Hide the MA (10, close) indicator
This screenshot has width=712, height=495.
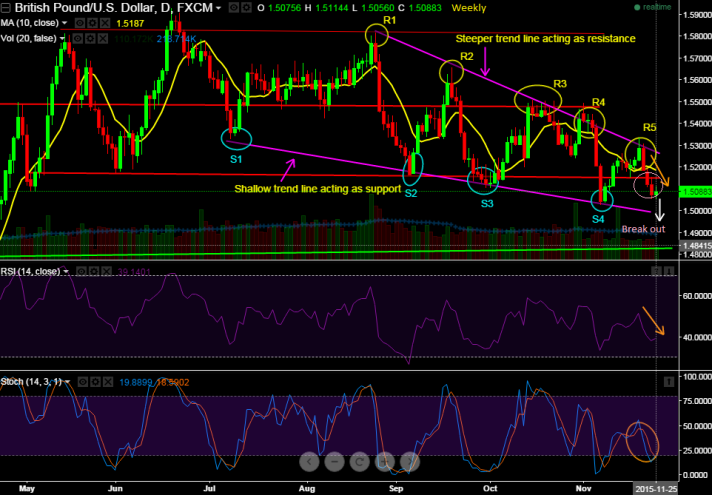79,23
